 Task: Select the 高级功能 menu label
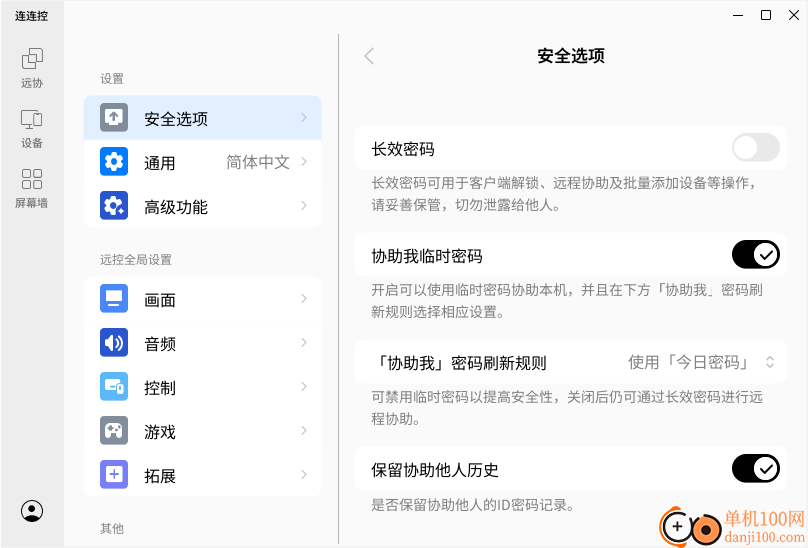(176, 207)
